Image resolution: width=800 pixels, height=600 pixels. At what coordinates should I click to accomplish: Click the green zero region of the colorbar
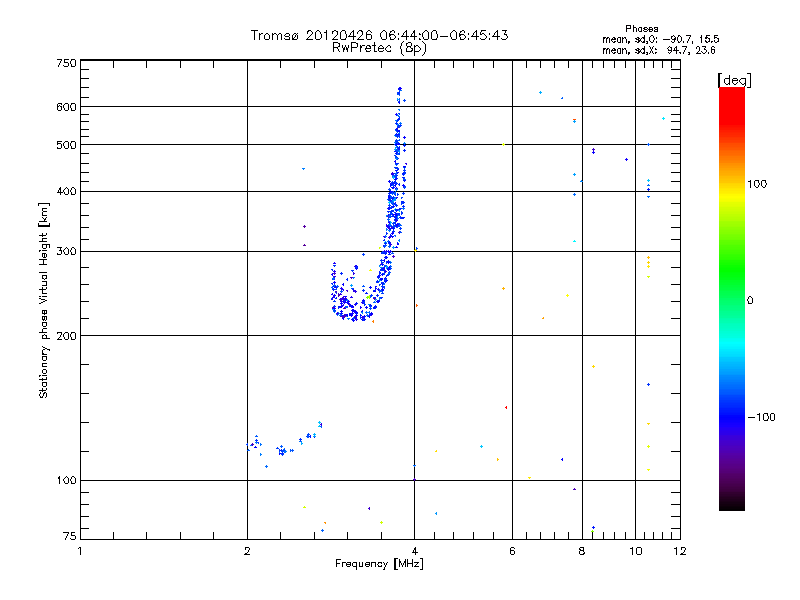click(732, 299)
